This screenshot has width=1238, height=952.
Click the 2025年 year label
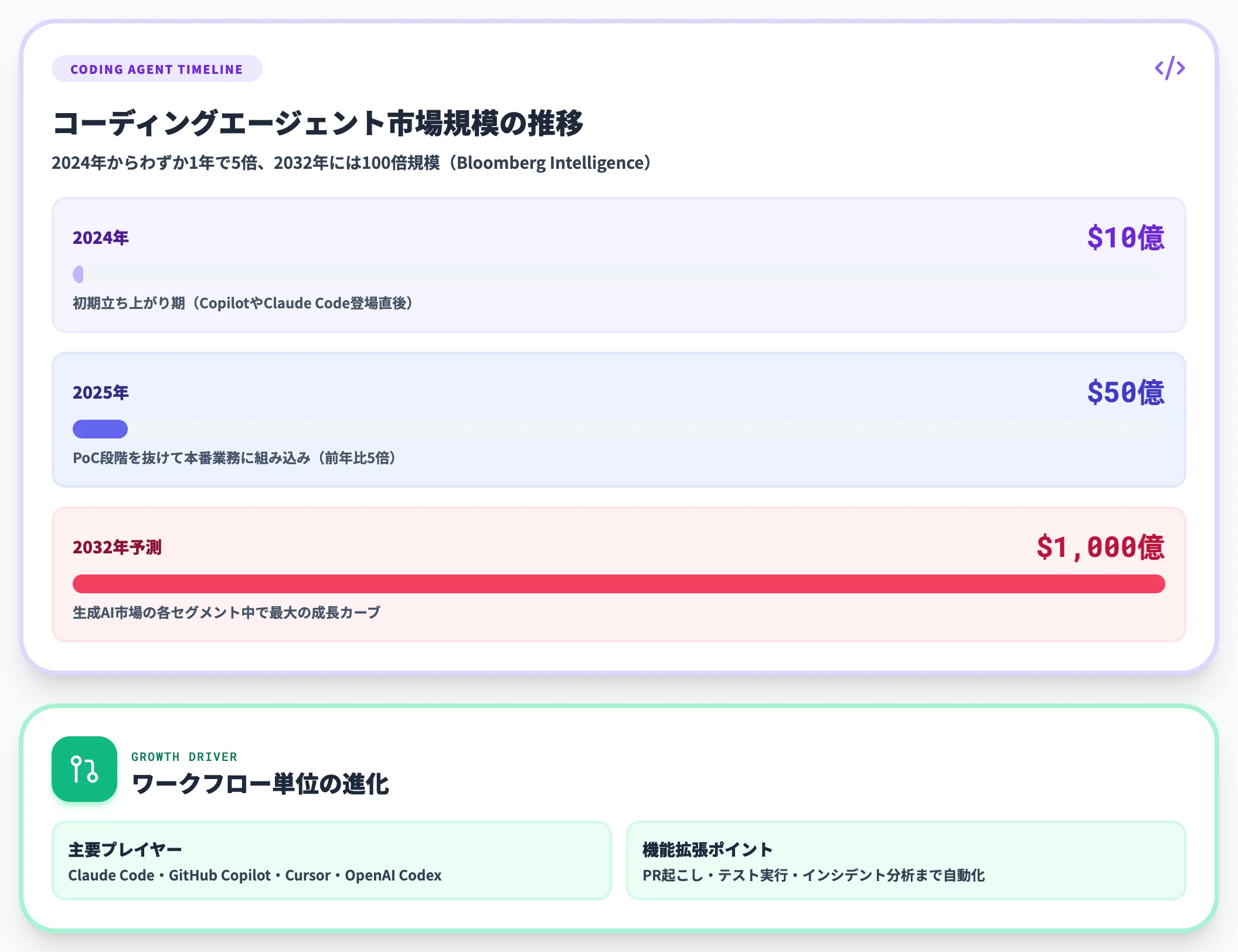(101, 392)
